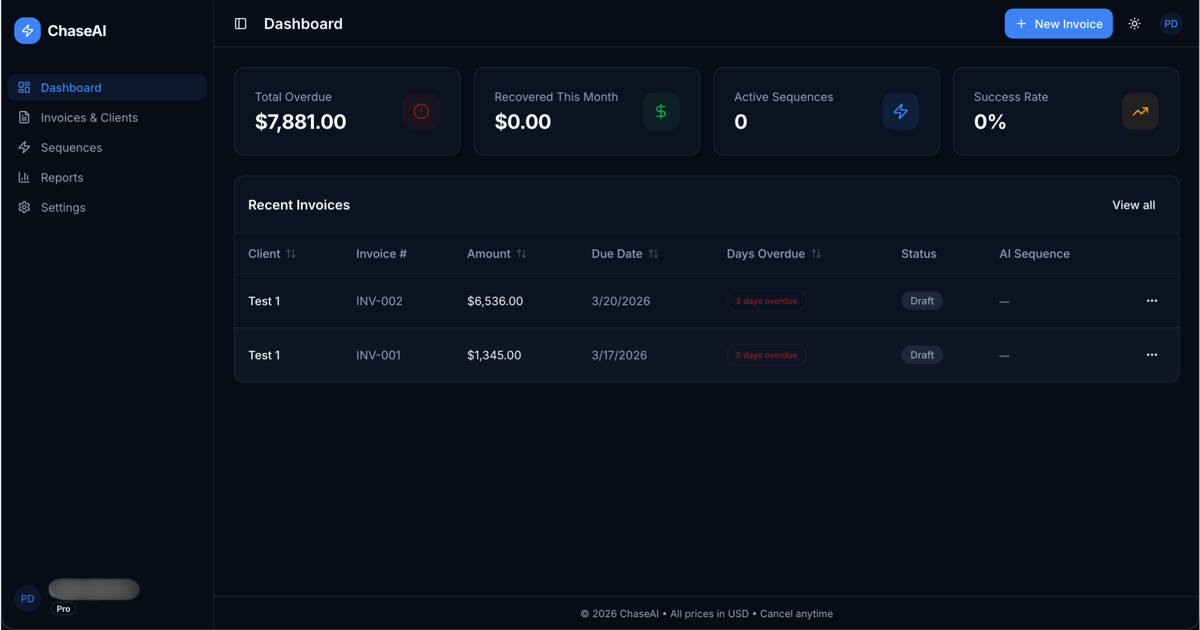Open the PD profile avatar in sidebar footer

point(27,598)
